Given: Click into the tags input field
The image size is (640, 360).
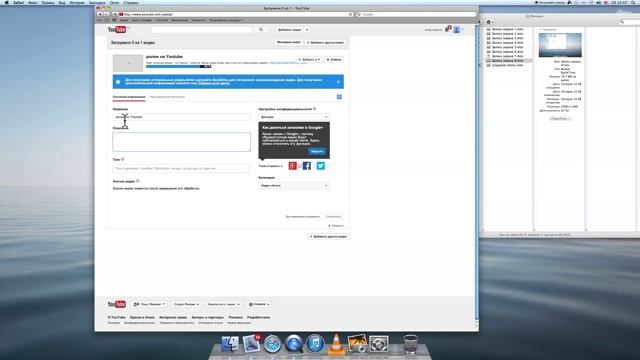Looking at the screenshot, I should tap(181, 168).
